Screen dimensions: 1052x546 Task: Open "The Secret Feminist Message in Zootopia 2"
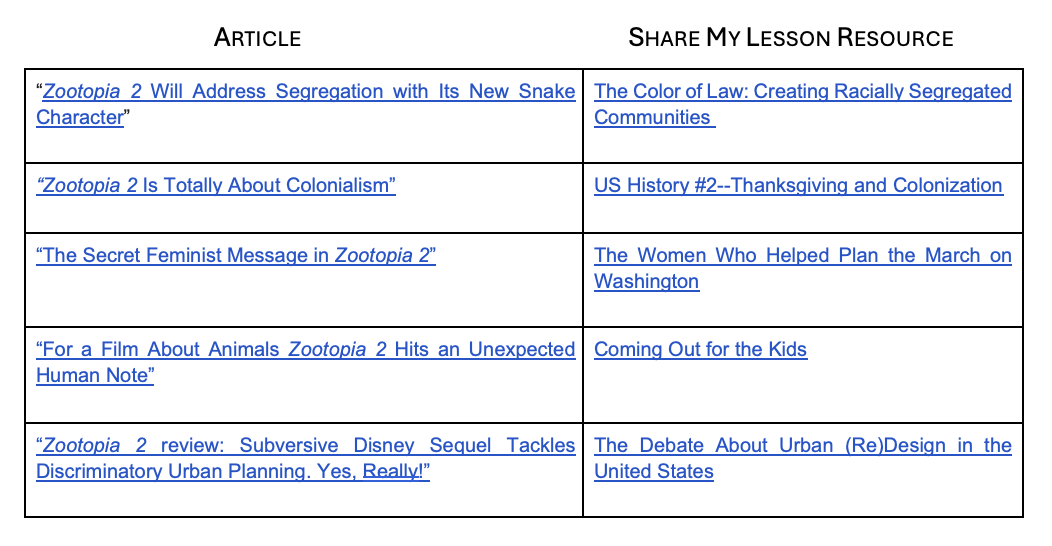pos(236,256)
